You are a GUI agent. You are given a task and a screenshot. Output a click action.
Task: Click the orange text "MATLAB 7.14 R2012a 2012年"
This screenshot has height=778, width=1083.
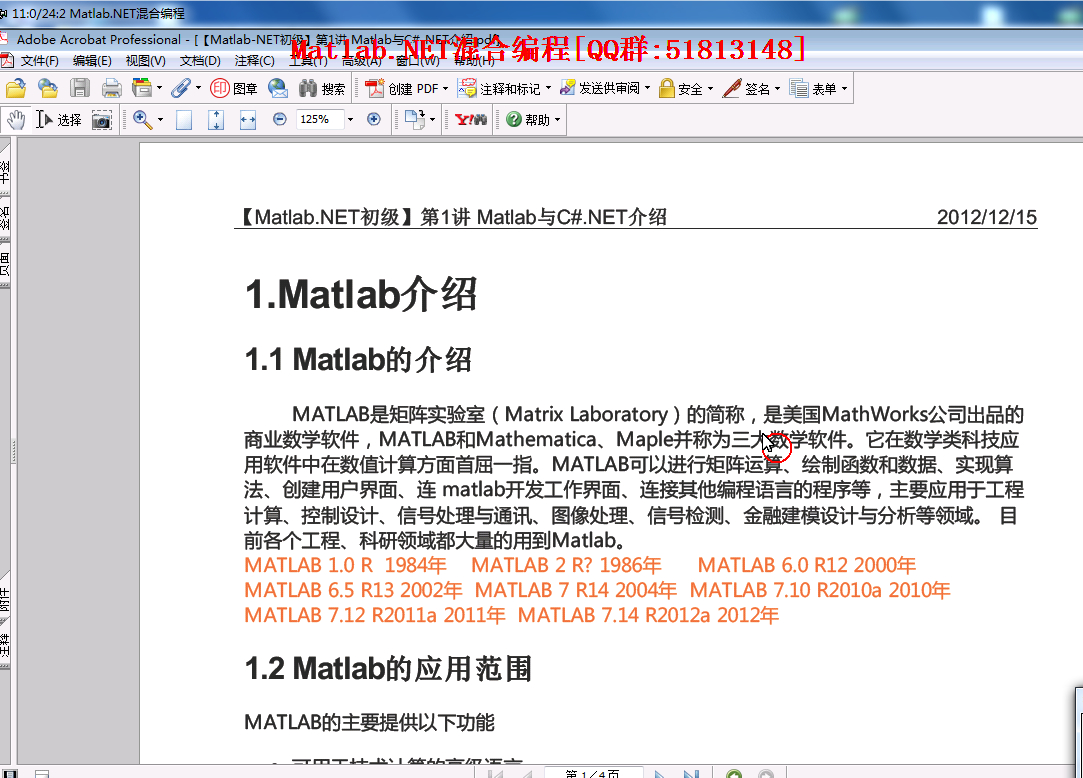click(649, 615)
